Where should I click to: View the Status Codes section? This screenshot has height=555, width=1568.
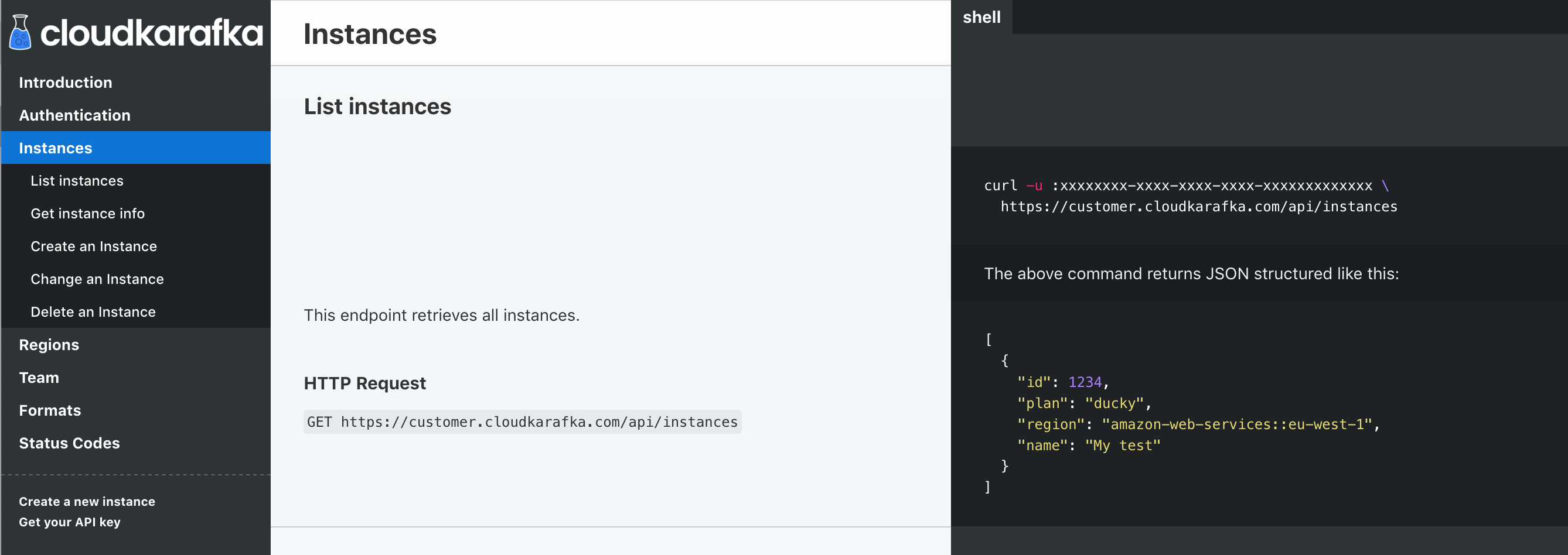click(x=69, y=443)
